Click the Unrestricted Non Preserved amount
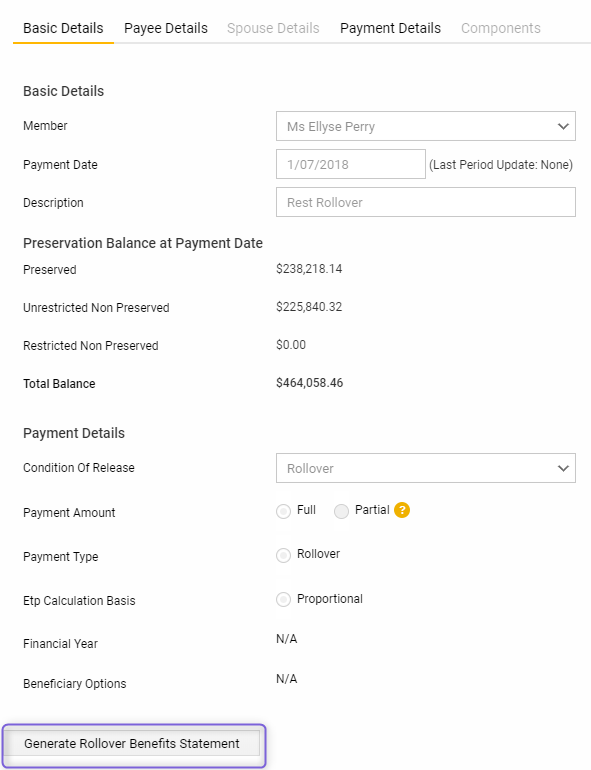591x770 pixels. pos(309,307)
